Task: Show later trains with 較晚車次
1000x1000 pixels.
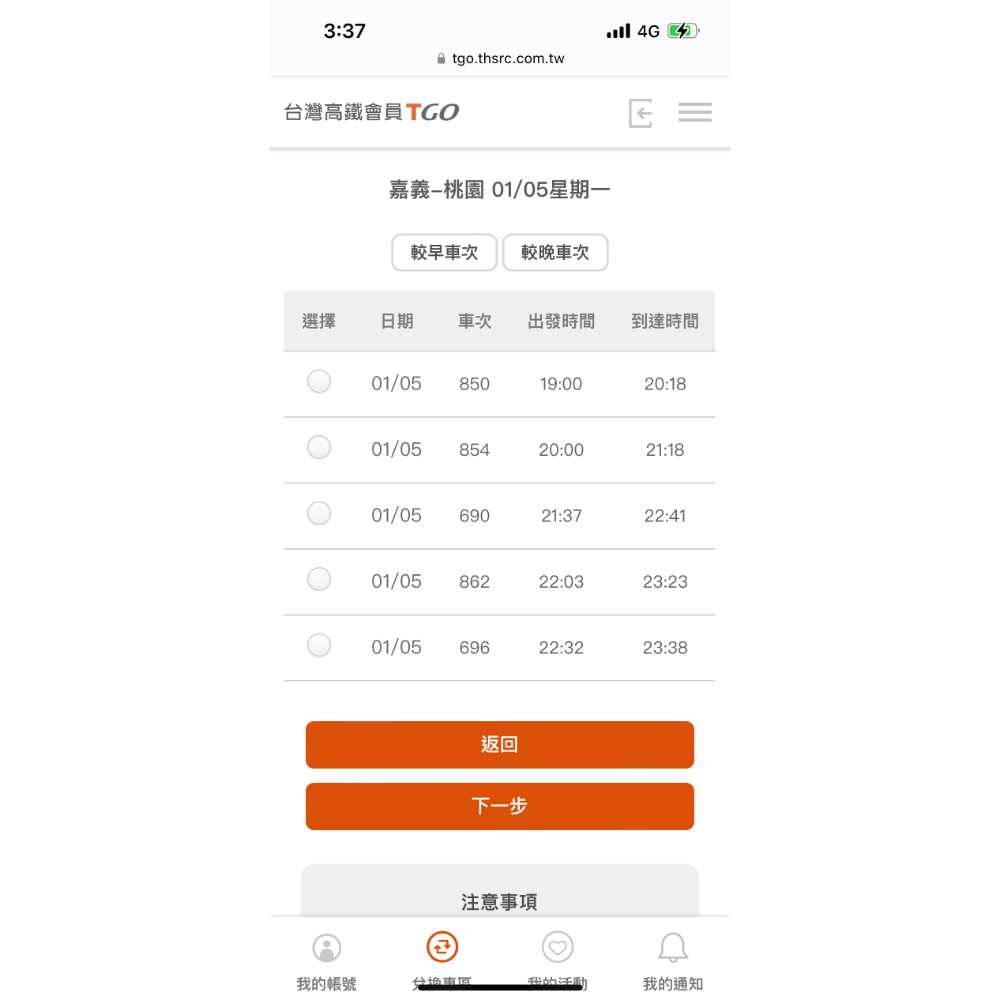Action: [555, 253]
